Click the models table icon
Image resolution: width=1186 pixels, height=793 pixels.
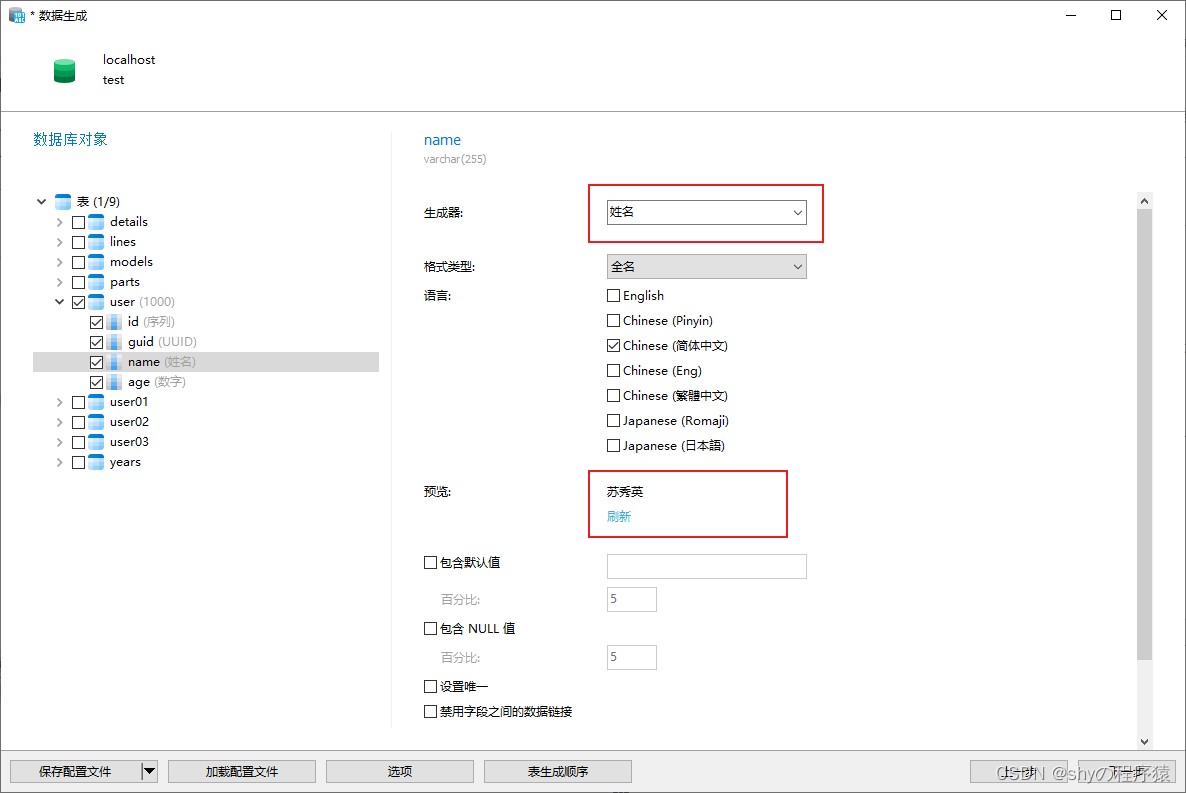point(96,262)
